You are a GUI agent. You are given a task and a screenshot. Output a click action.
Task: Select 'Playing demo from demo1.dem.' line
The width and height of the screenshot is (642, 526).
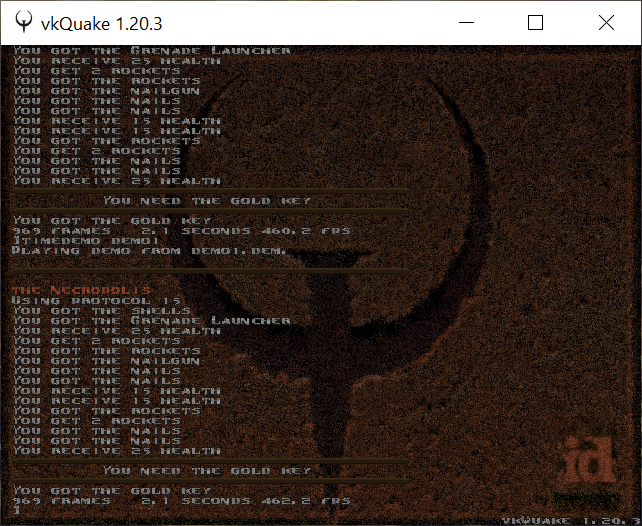coord(149,251)
